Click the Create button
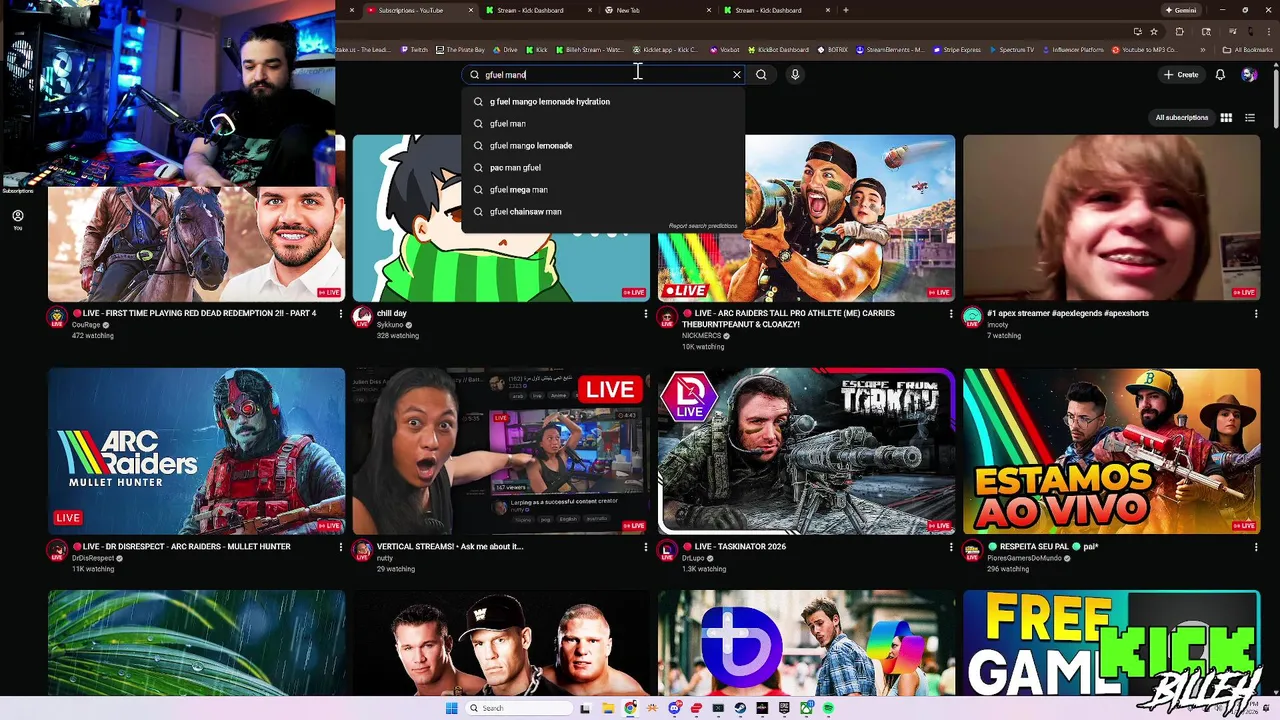The image size is (1280, 720). (x=1181, y=75)
